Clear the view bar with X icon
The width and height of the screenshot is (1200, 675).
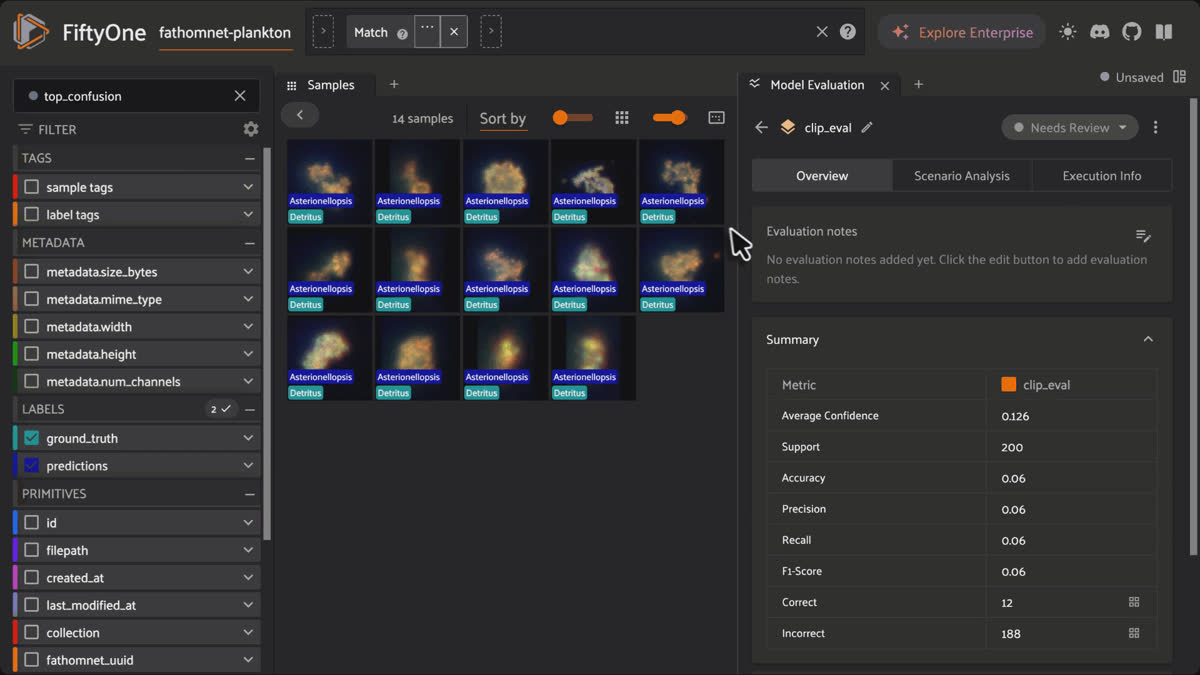click(x=822, y=32)
